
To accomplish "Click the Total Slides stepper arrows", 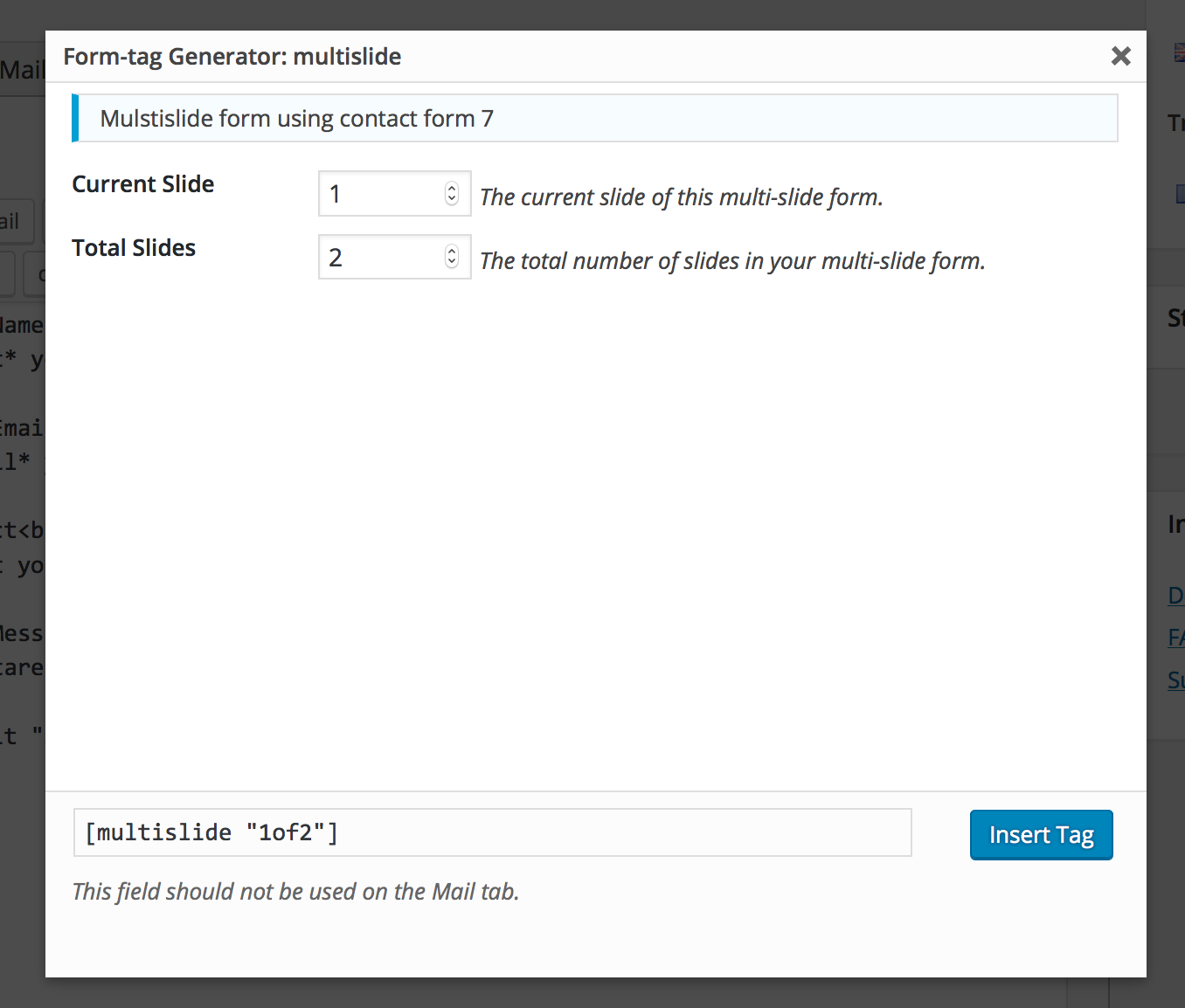I will click(452, 256).
